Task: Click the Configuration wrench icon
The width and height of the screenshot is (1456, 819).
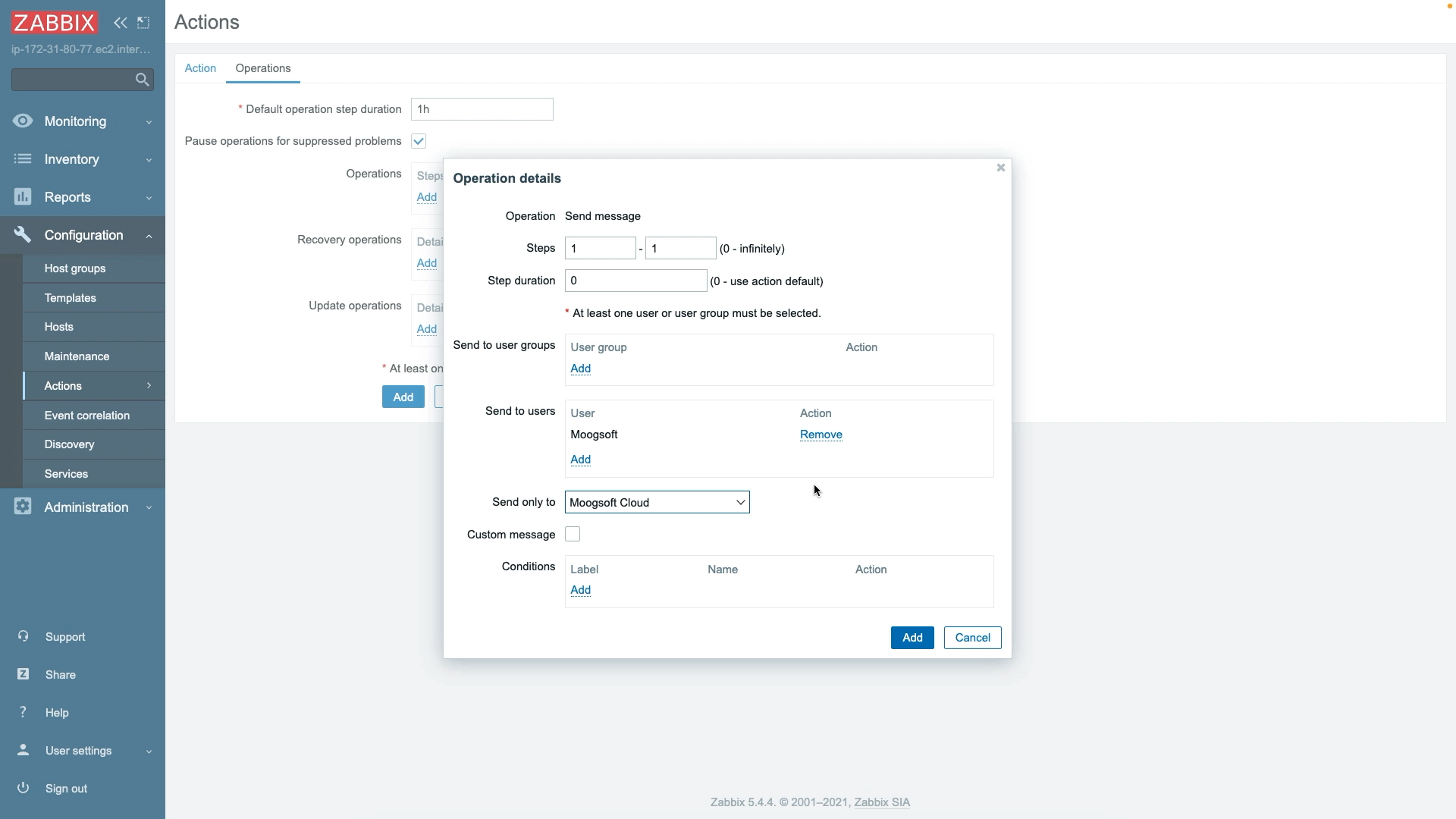Action: [23, 234]
